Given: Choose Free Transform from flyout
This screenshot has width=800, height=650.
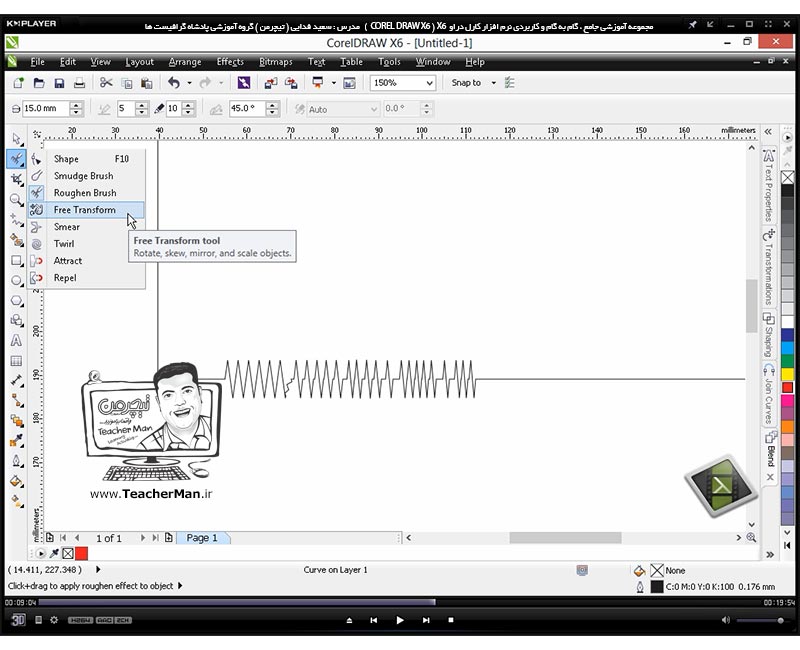Looking at the screenshot, I should tap(86, 210).
